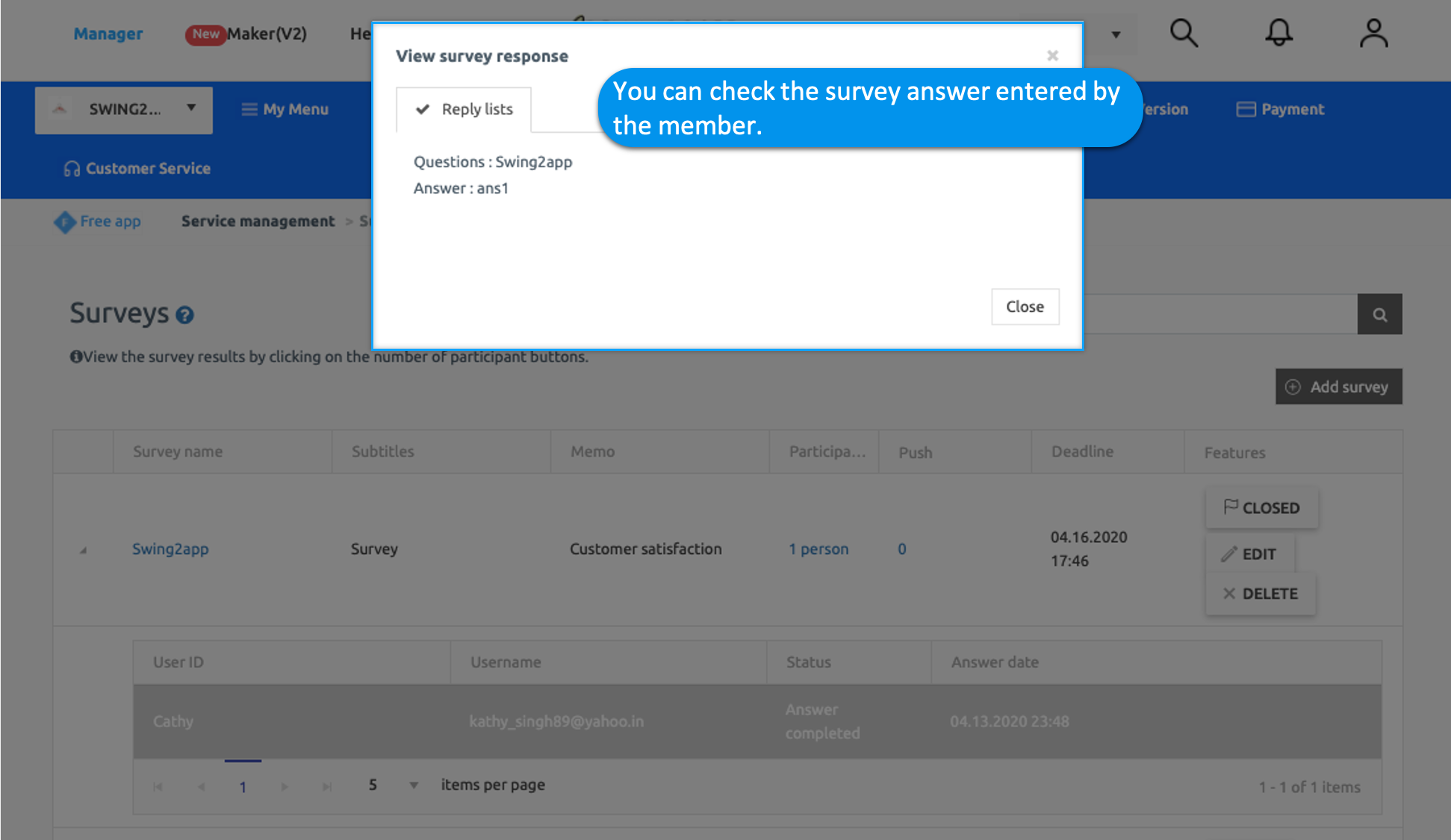Viewport: 1451px width, 840px height.
Task: Click the magnifier search icon in top bar
Action: point(1184,34)
